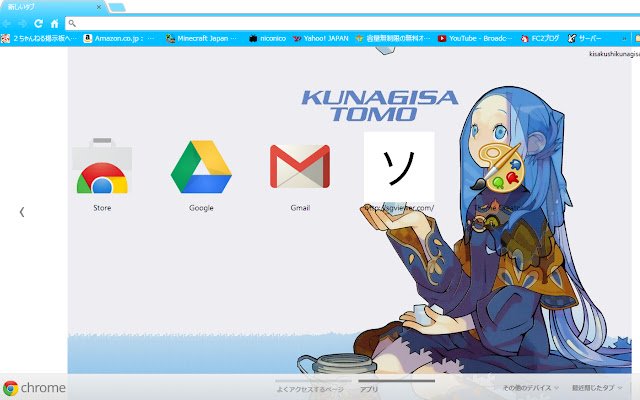This screenshot has width=640, height=400.
Task: Open the 2ちゃんねる掲示板 bookmark
Action: (x=39, y=38)
